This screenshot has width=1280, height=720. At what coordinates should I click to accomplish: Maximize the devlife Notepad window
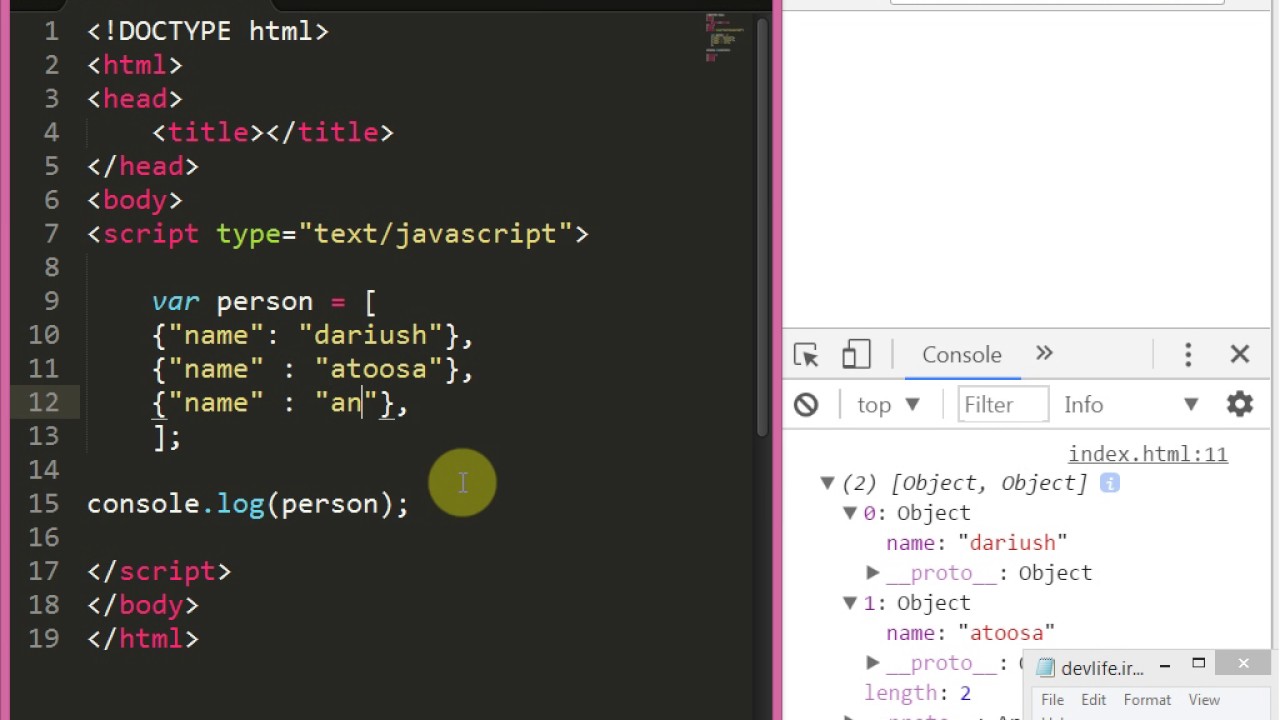[x=1198, y=664]
